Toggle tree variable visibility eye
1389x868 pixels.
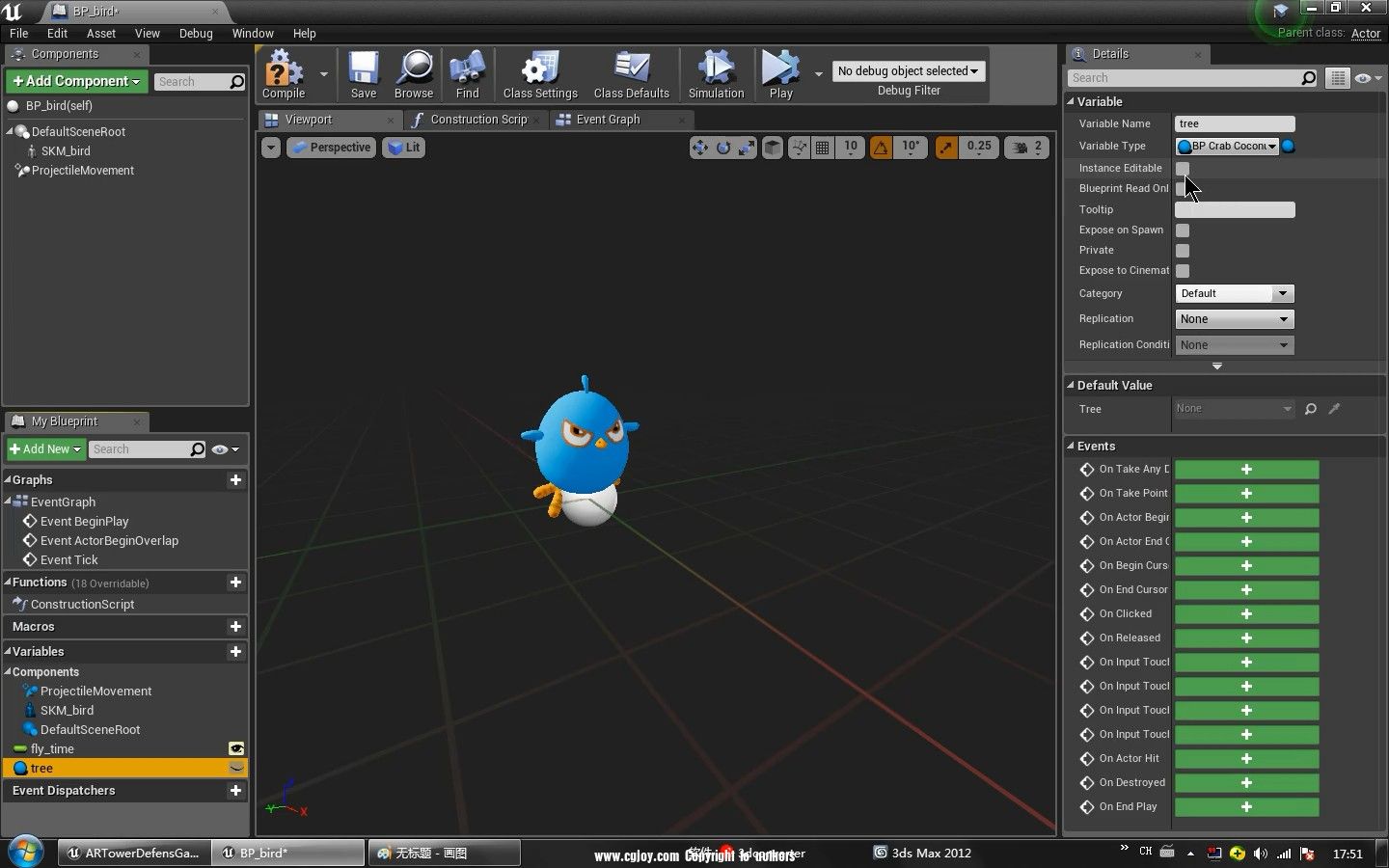(x=235, y=769)
